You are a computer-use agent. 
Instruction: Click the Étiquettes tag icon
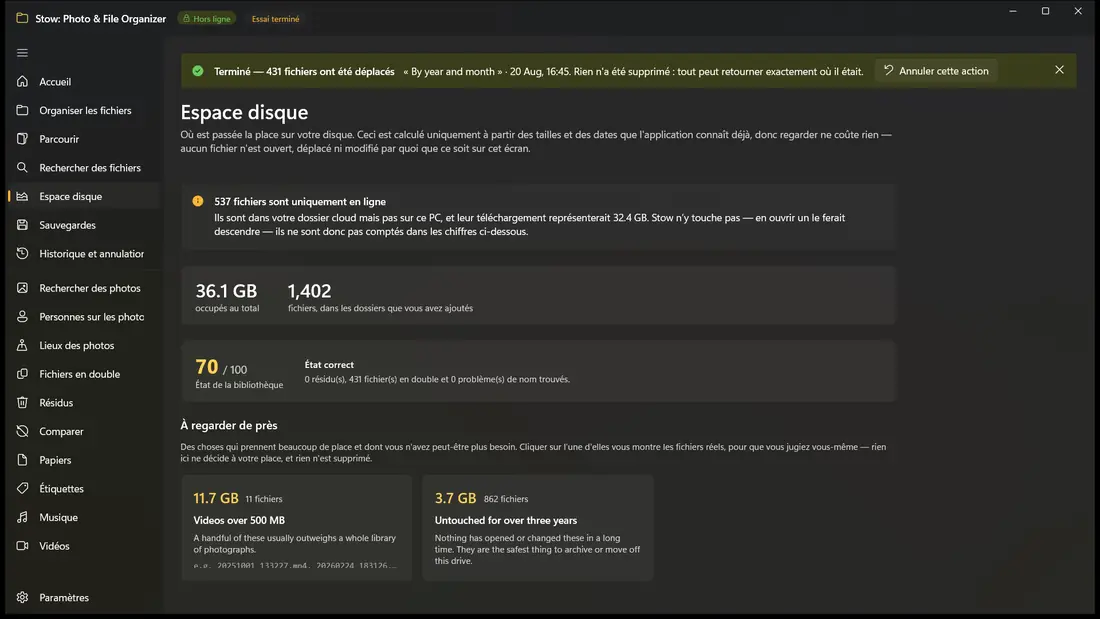point(22,488)
